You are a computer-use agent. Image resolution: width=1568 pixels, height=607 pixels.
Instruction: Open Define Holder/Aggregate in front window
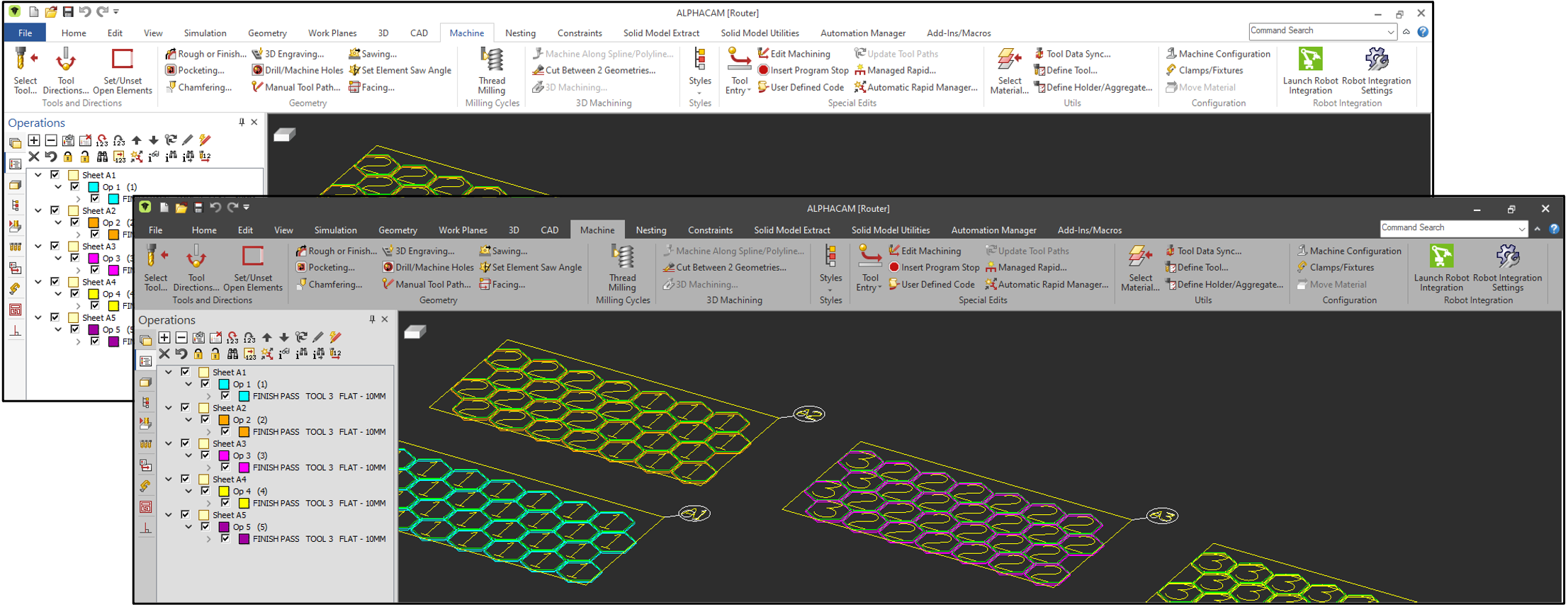tap(1224, 284)
